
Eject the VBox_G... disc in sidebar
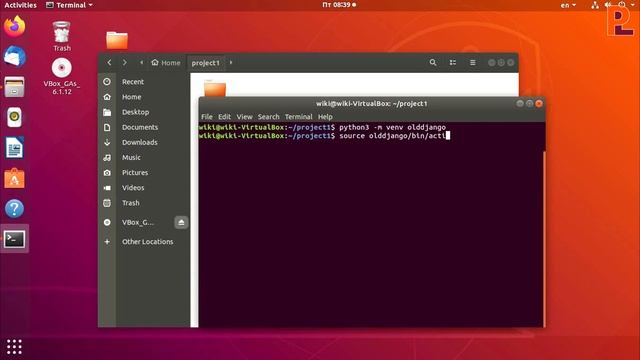tap(181, 222)
